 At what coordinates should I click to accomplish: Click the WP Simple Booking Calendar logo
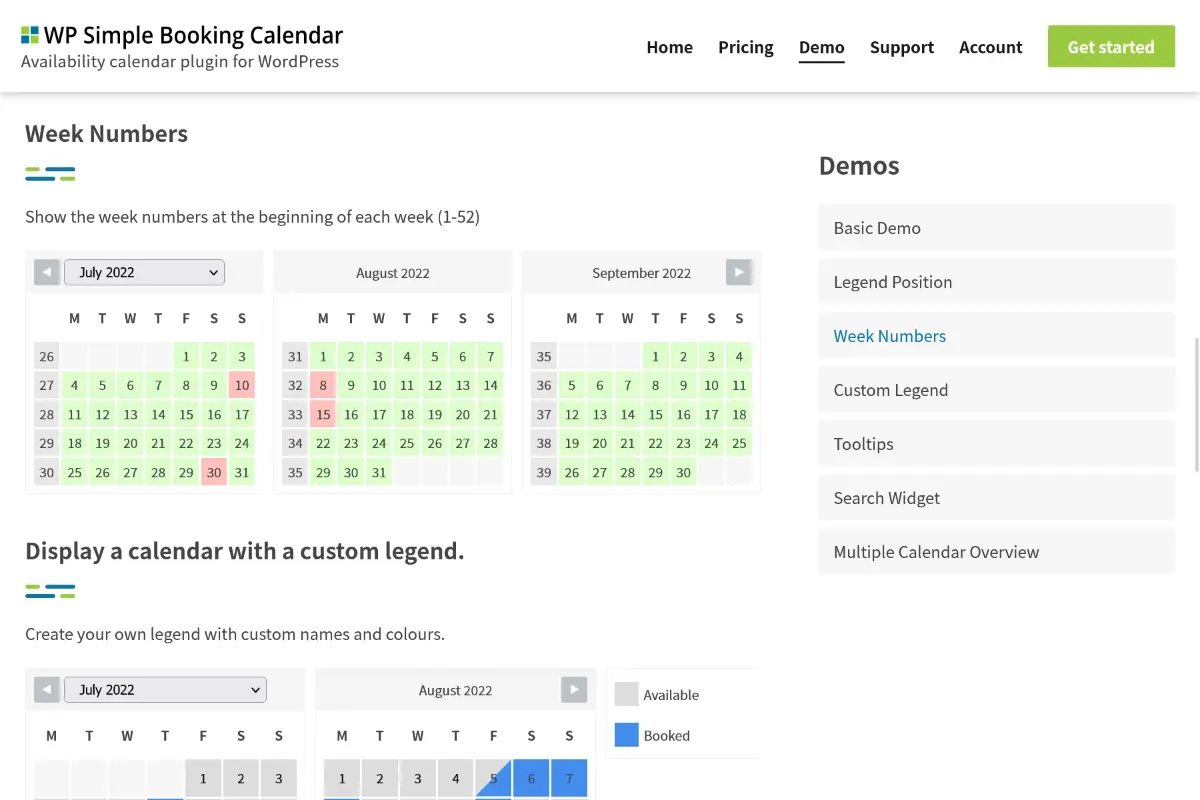click(x=181, y=47)
